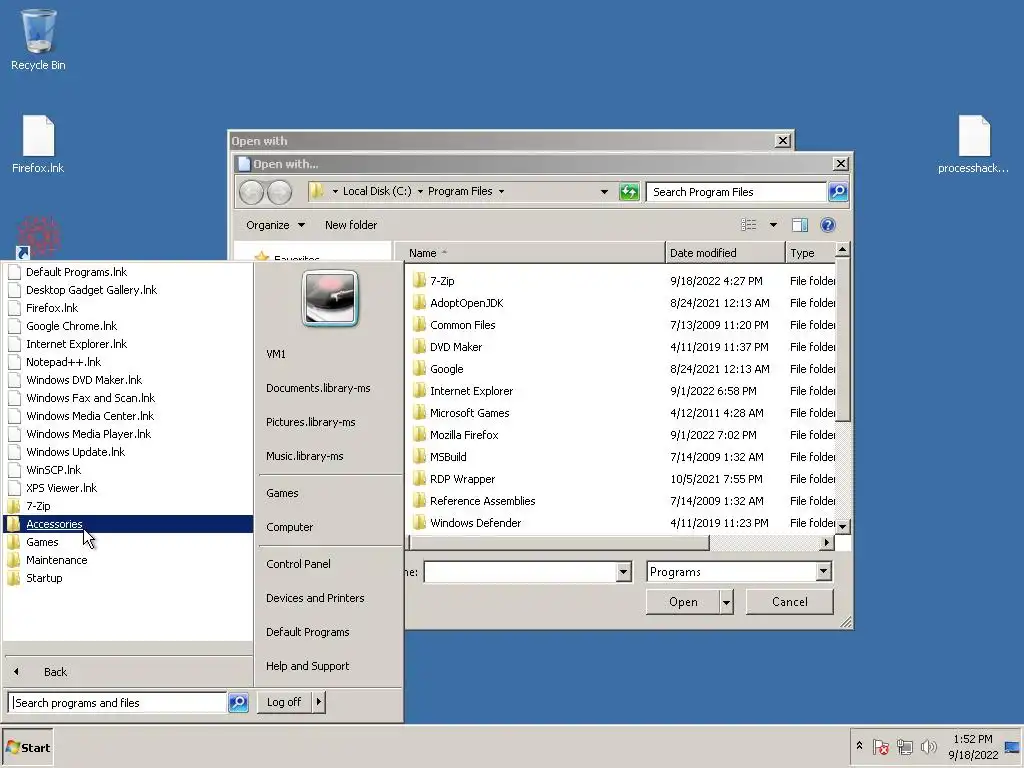
Task: Open the Games folder in programs list
Action: [x=42, y=542]
